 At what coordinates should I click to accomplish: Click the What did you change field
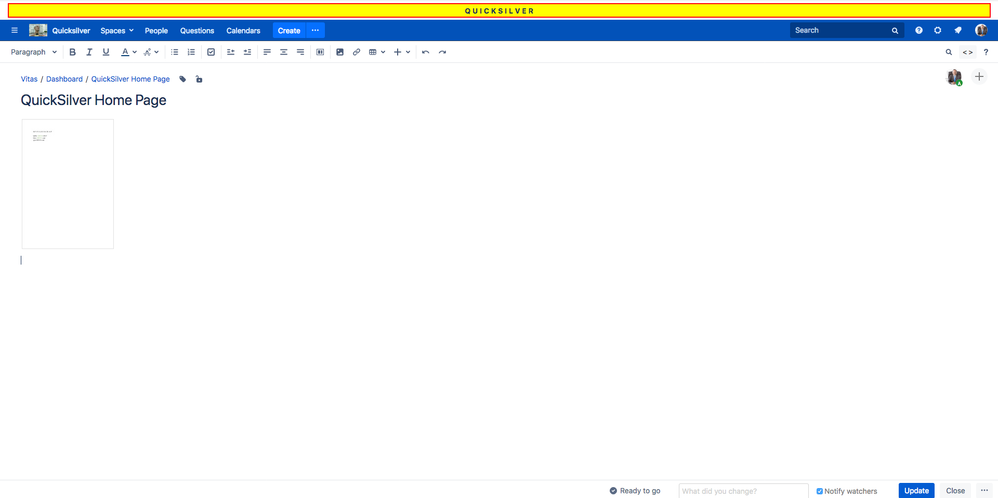[x=743, y=491]
